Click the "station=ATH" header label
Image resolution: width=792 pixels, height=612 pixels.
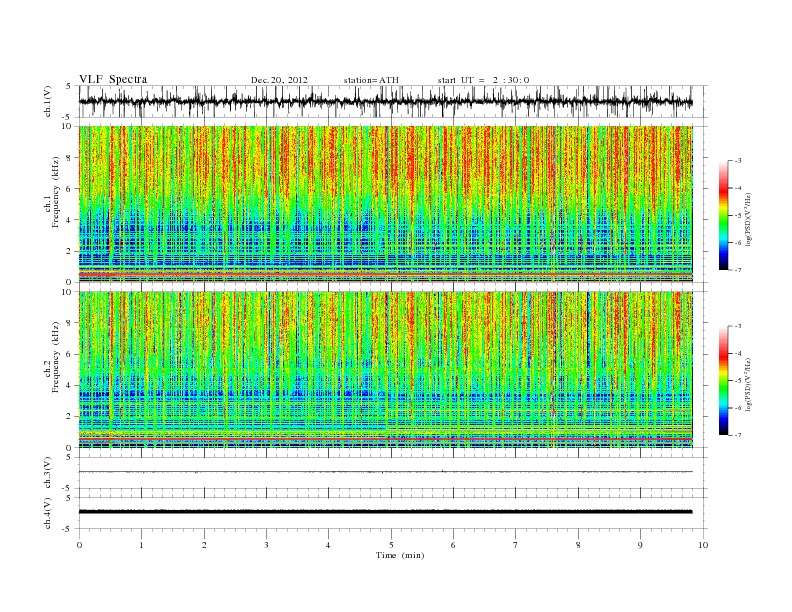point(371,80)
